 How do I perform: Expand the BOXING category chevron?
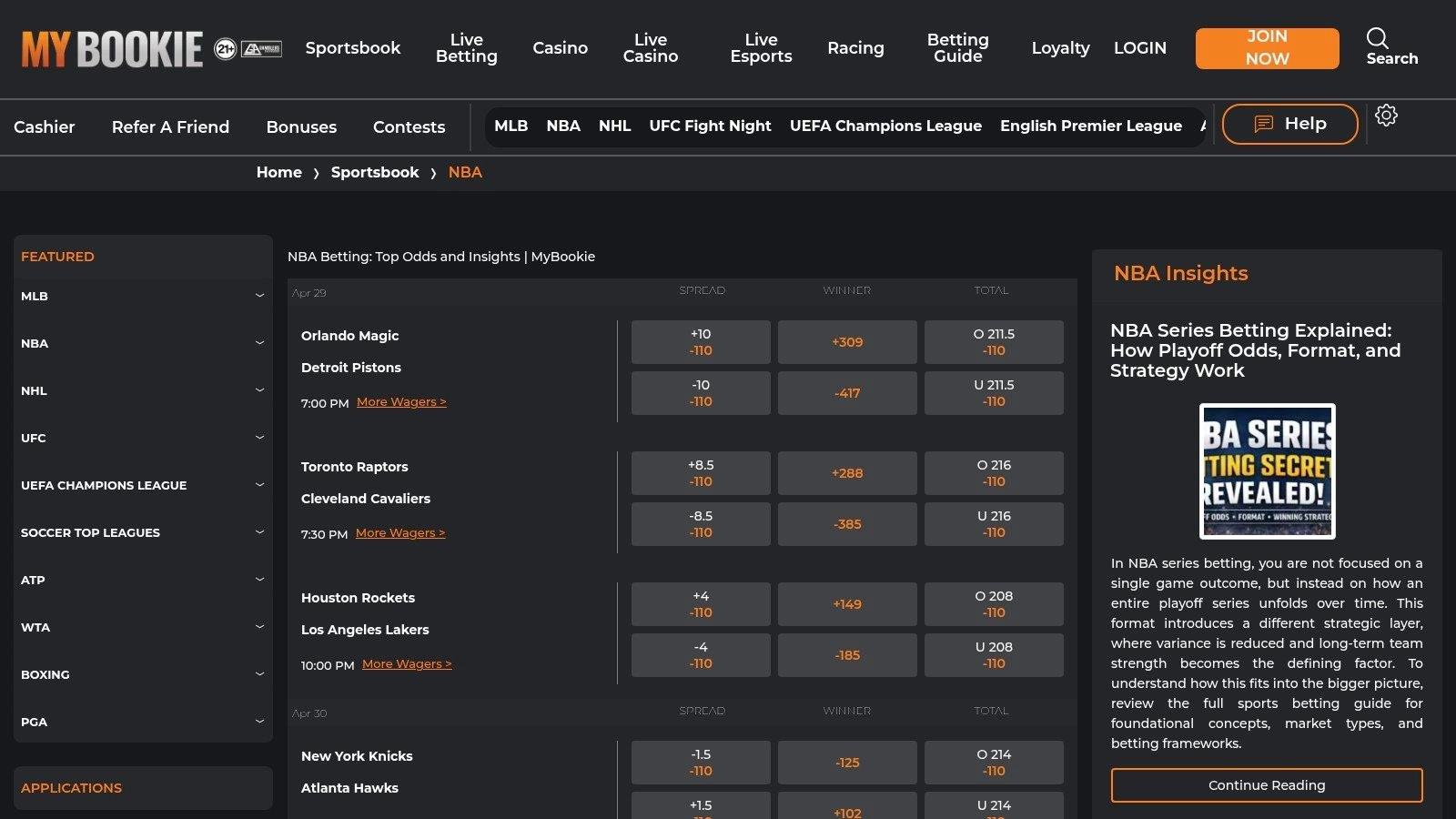point(259,674)
